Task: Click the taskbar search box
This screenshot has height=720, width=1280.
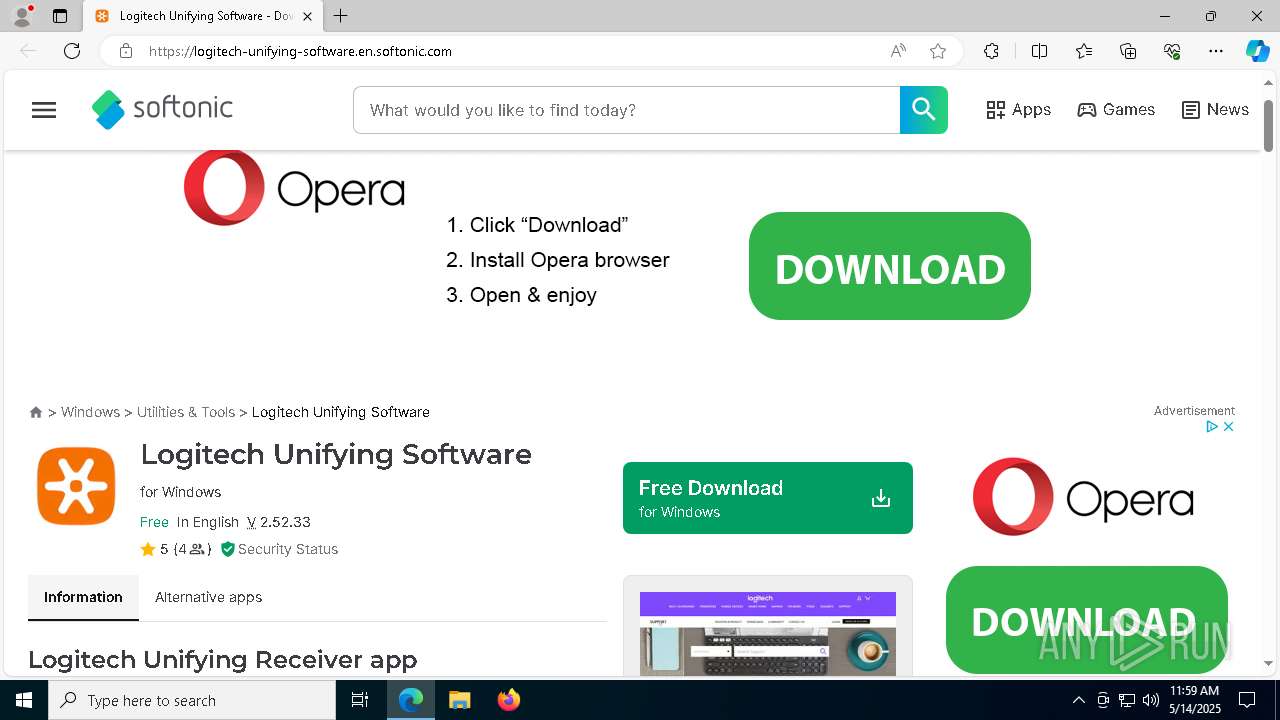Action: coord(192,700)
